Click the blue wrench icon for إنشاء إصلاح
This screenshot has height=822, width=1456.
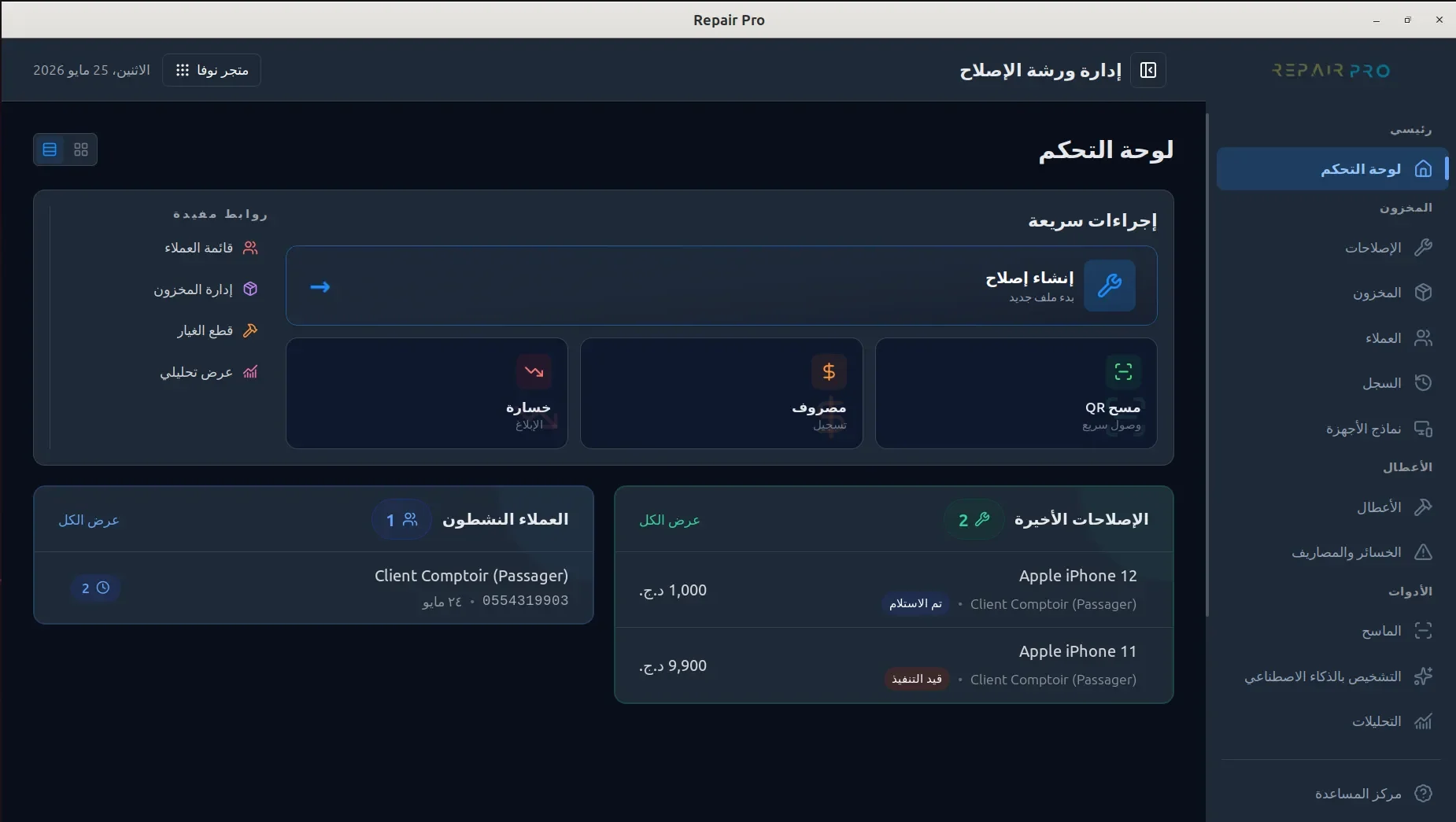pos(1110,286)
